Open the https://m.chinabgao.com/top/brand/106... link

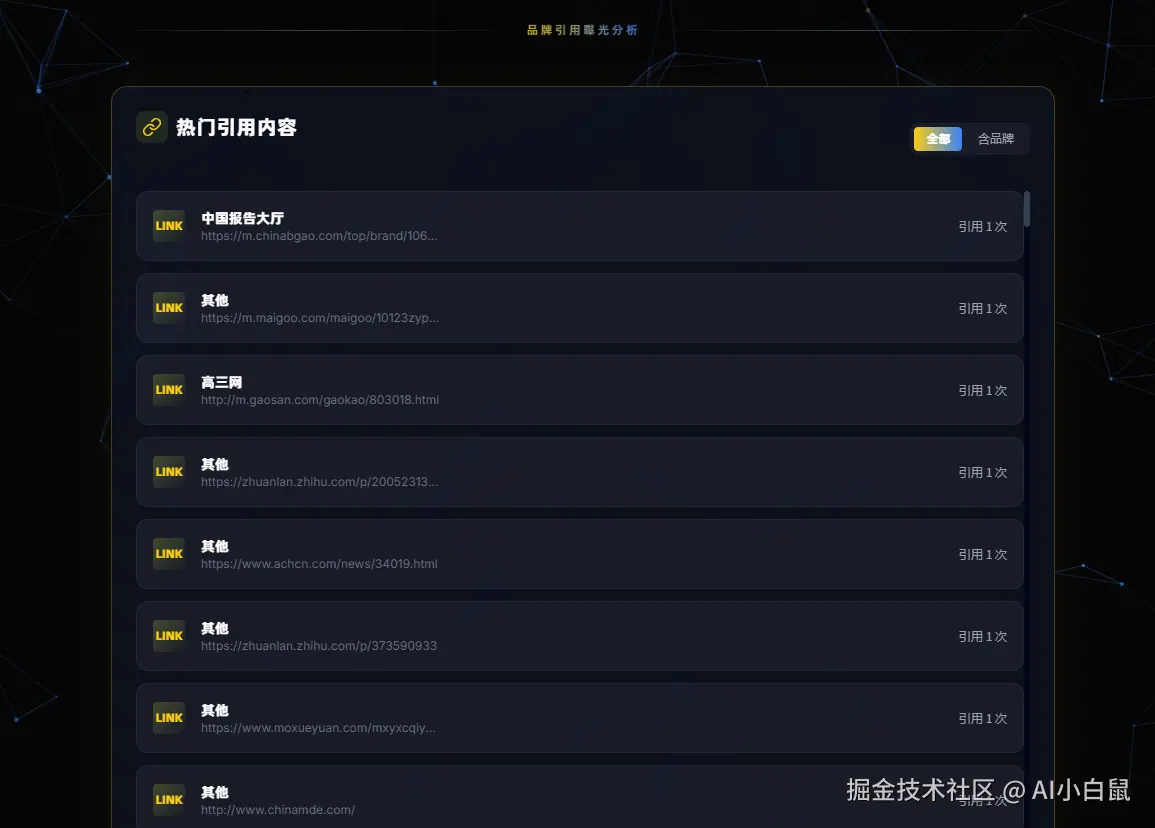click(x=319, y=236)
